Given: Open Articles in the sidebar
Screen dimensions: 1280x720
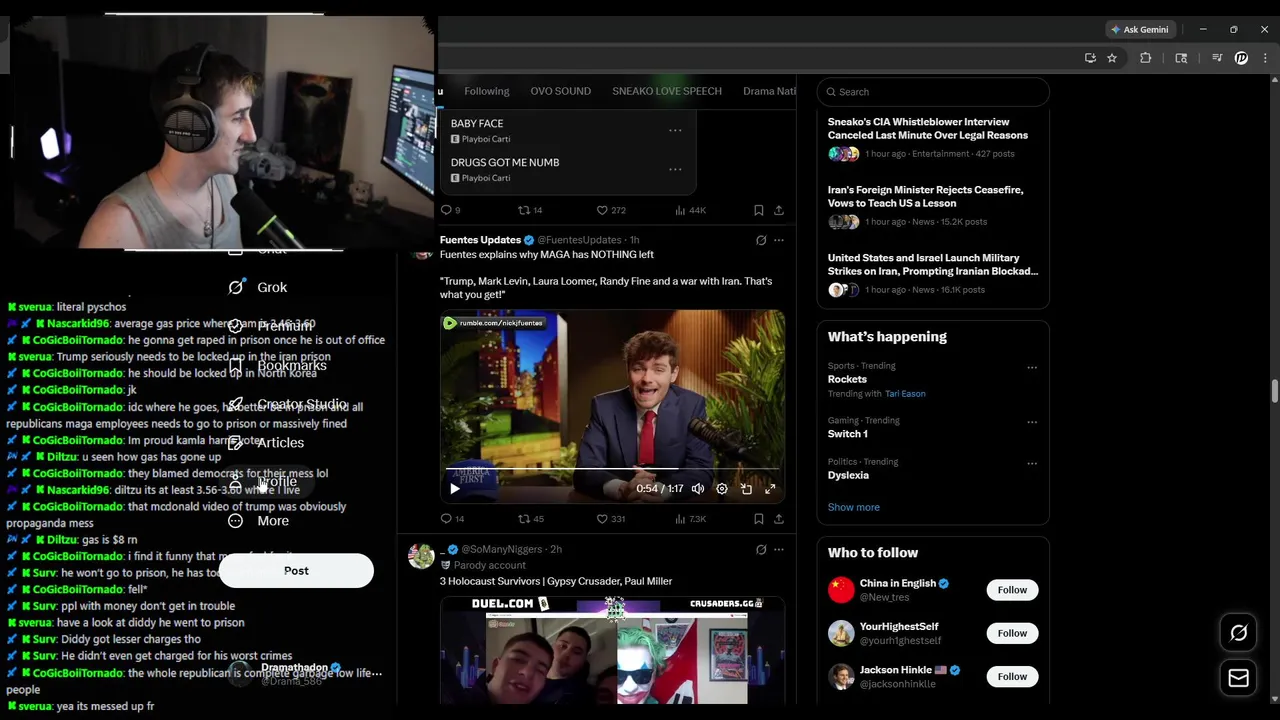Looking at the screenshot, I should [266, 442].
